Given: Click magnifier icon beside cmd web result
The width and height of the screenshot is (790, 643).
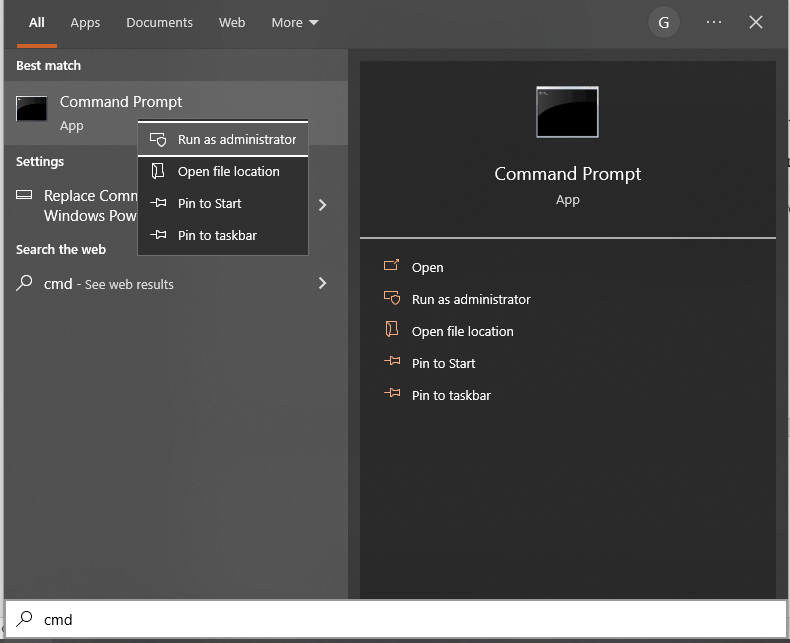Looking at the screenshot, I should [24, 283].
